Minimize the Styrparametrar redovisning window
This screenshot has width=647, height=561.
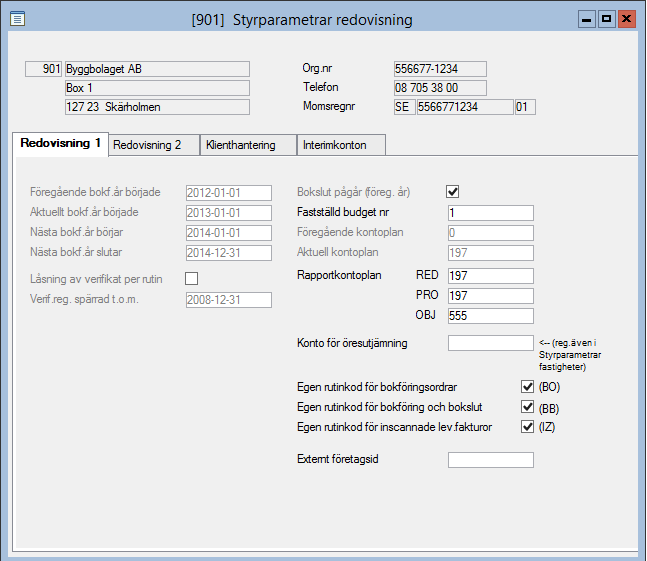586,19
